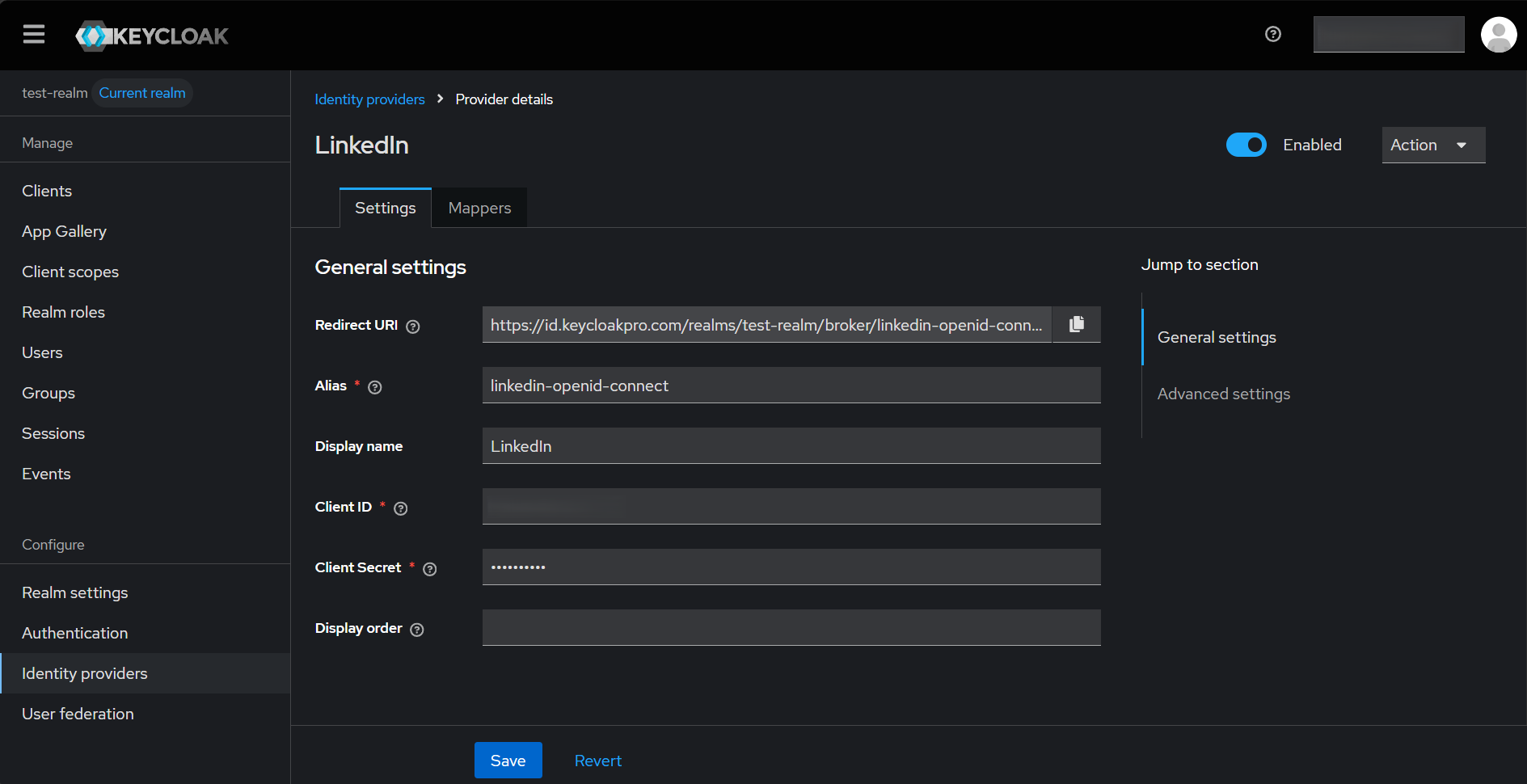Open the user avatar menu
The height and width of the screenshot is (784, 1527).
click(1499, 35)
